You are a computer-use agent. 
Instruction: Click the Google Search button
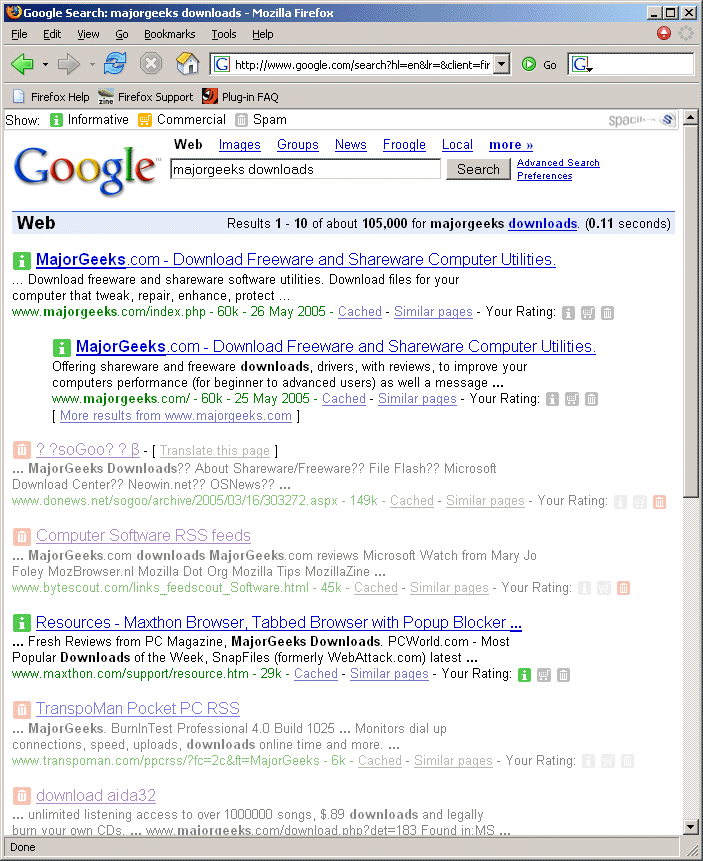coord(478,169)
